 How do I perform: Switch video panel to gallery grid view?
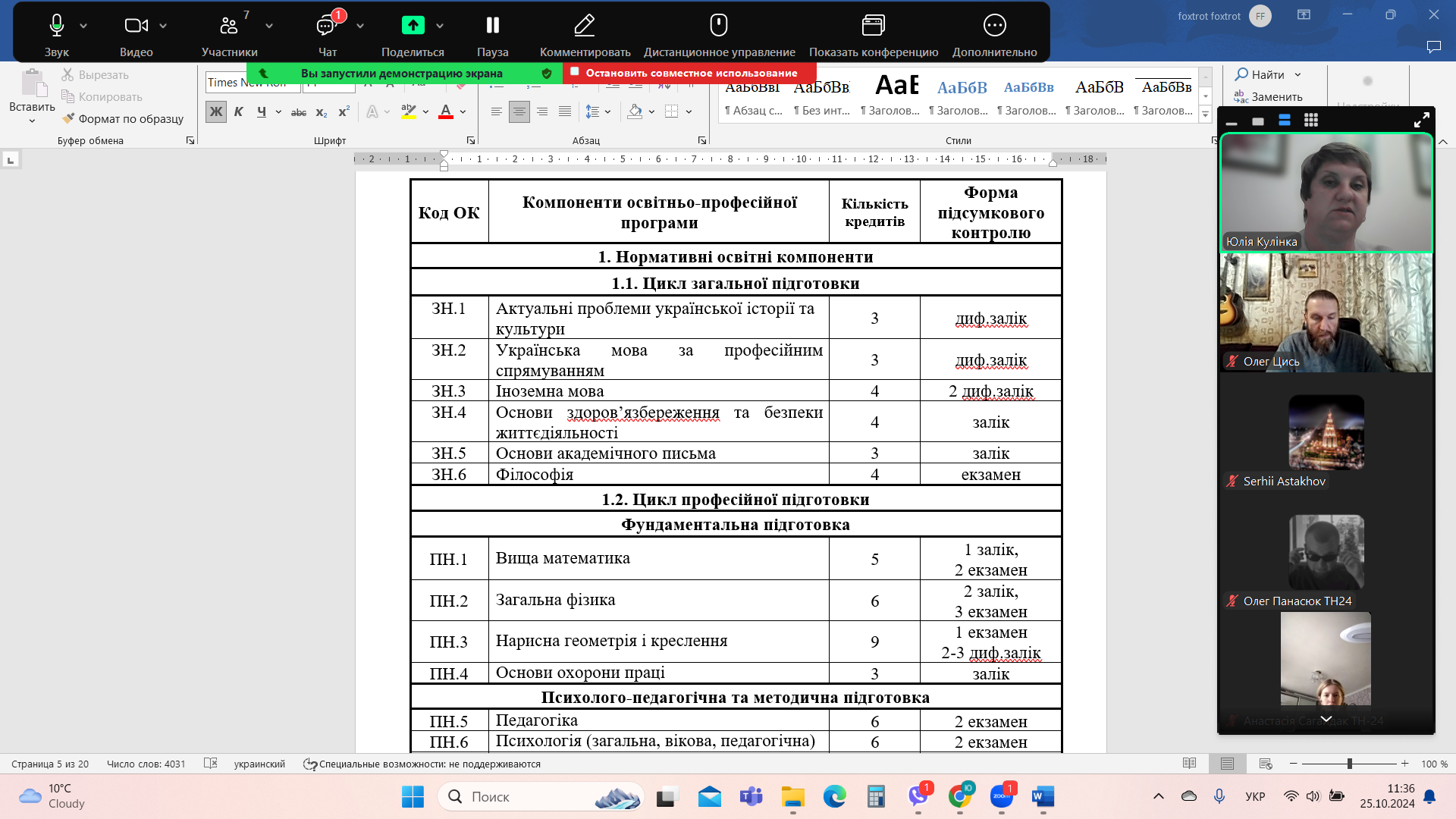point(1311,120)
